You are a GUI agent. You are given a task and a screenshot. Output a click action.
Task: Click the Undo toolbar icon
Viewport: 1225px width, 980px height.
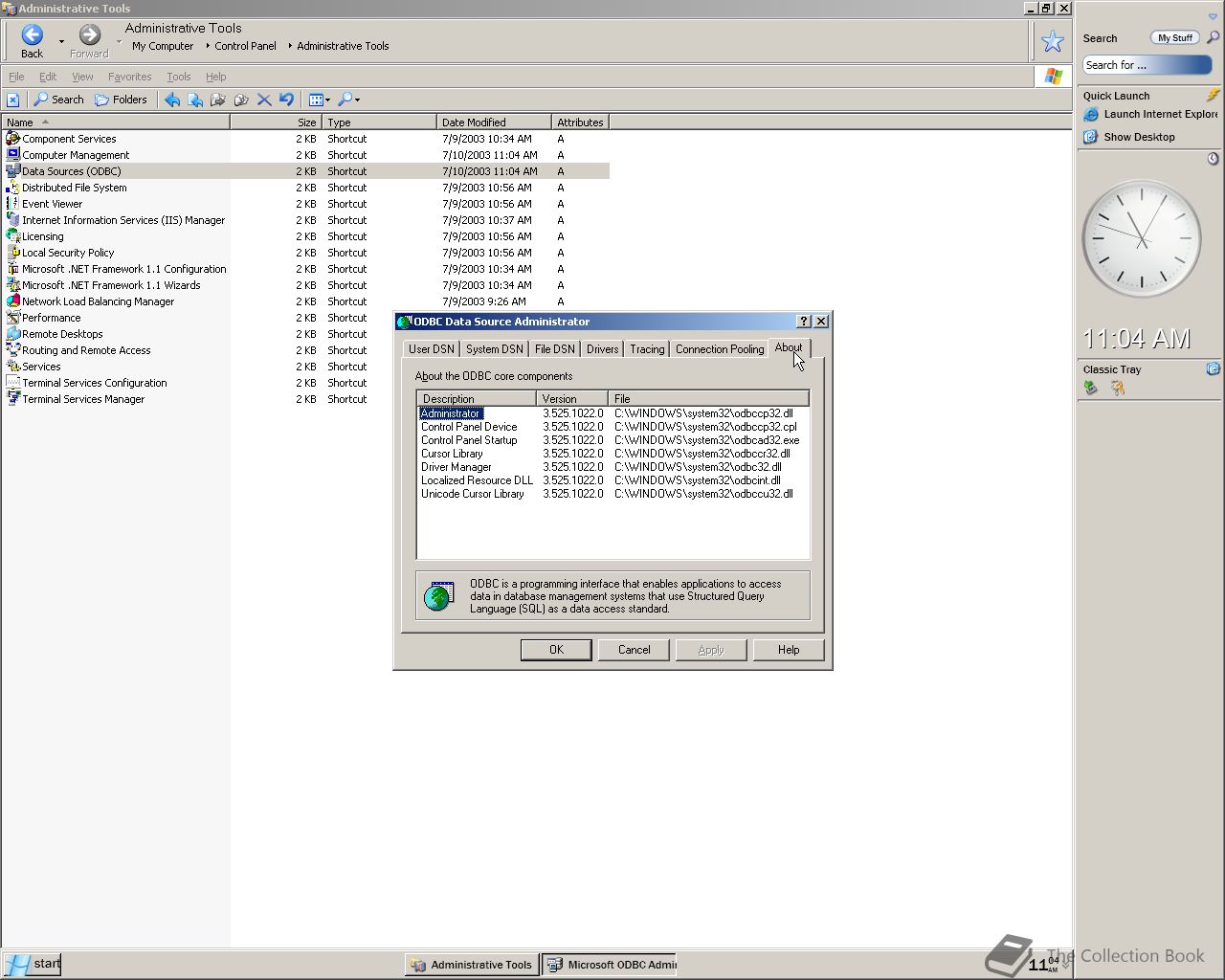tap(286, 100)
